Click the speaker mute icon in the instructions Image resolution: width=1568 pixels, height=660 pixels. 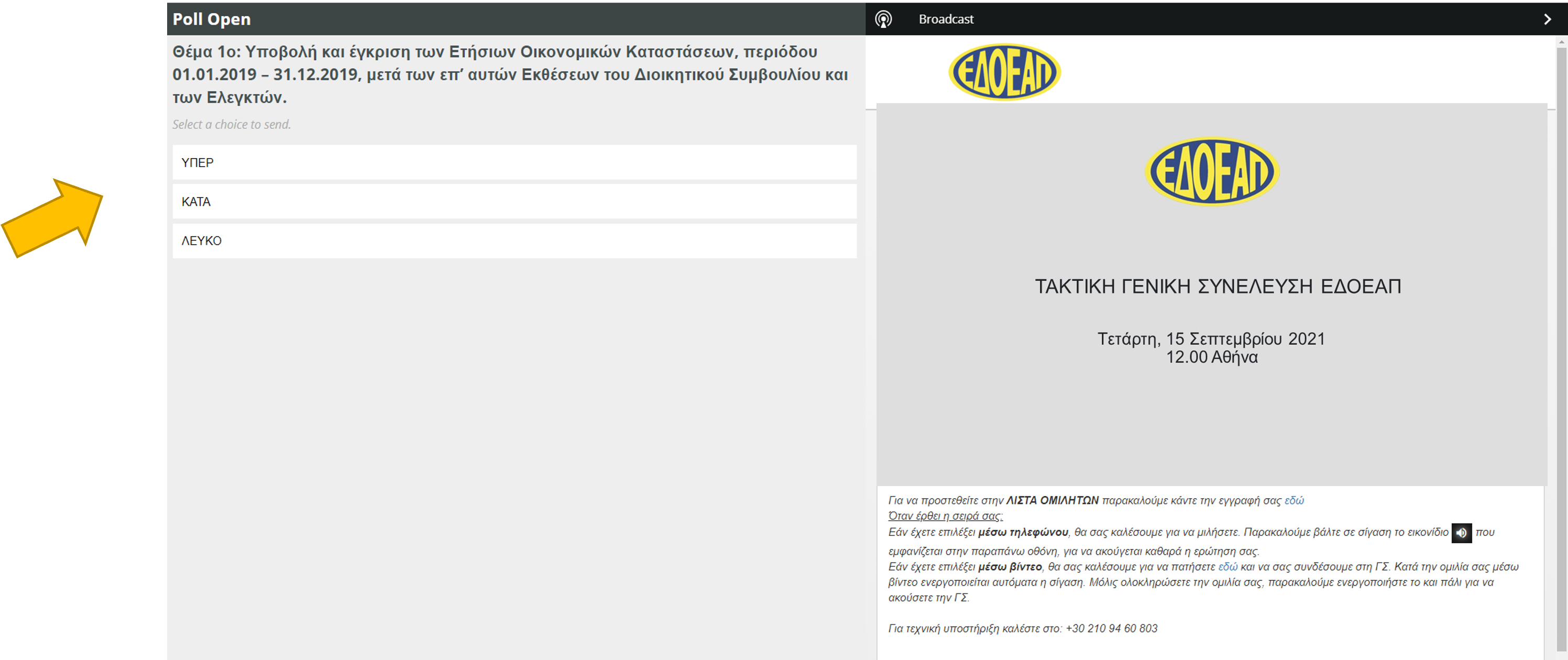(x=1461, y=533)
